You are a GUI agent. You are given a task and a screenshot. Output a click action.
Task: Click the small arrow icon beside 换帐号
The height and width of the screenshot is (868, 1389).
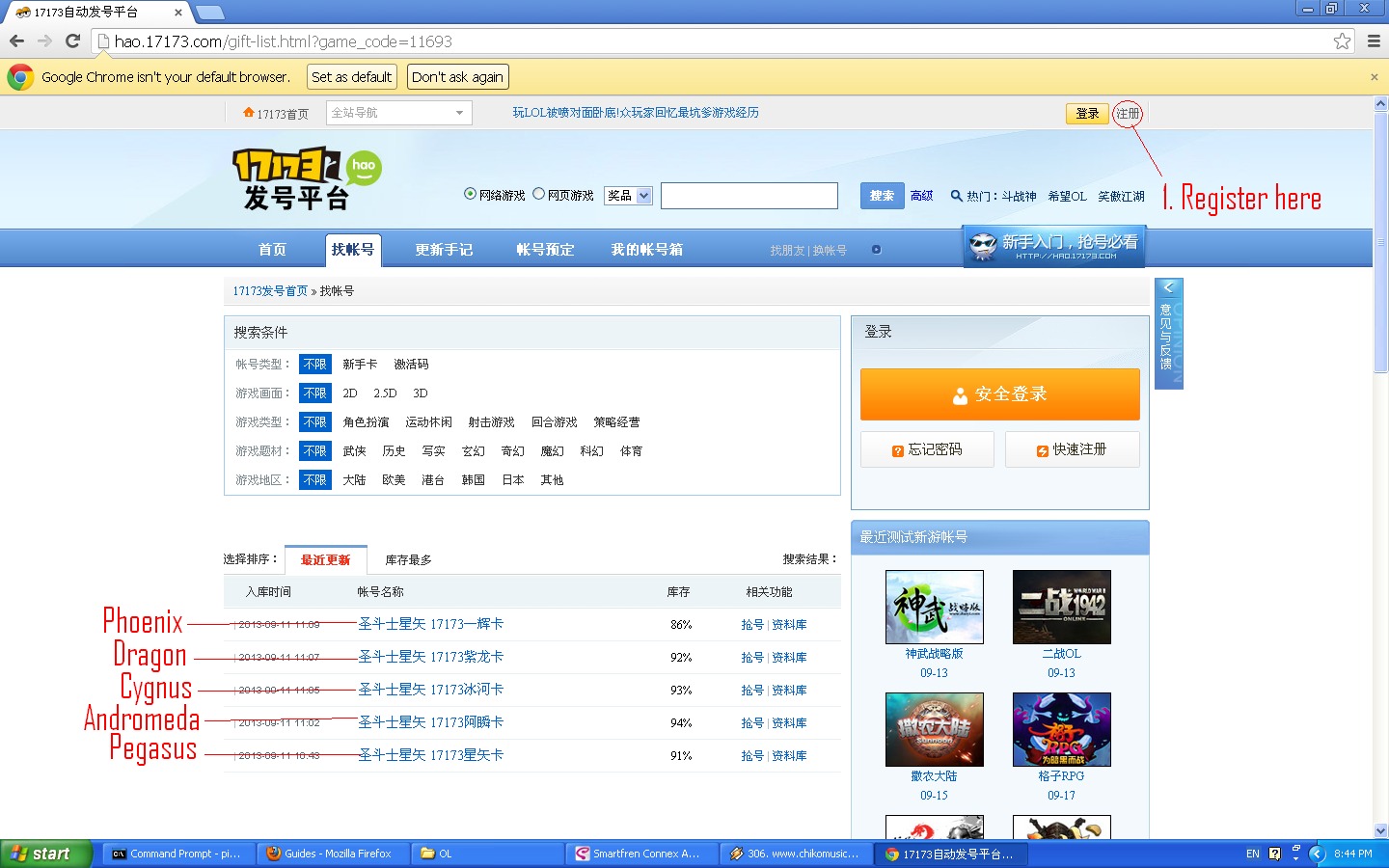876,250
